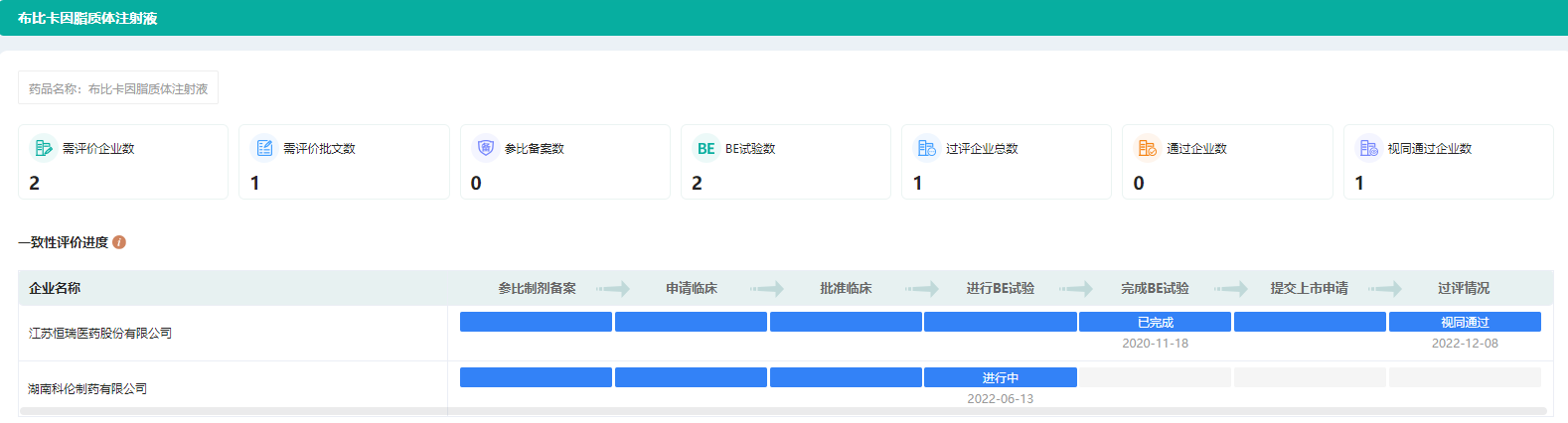Click the 需评价企业数 card icon
1568x423 pixels.
click(43, 148)
